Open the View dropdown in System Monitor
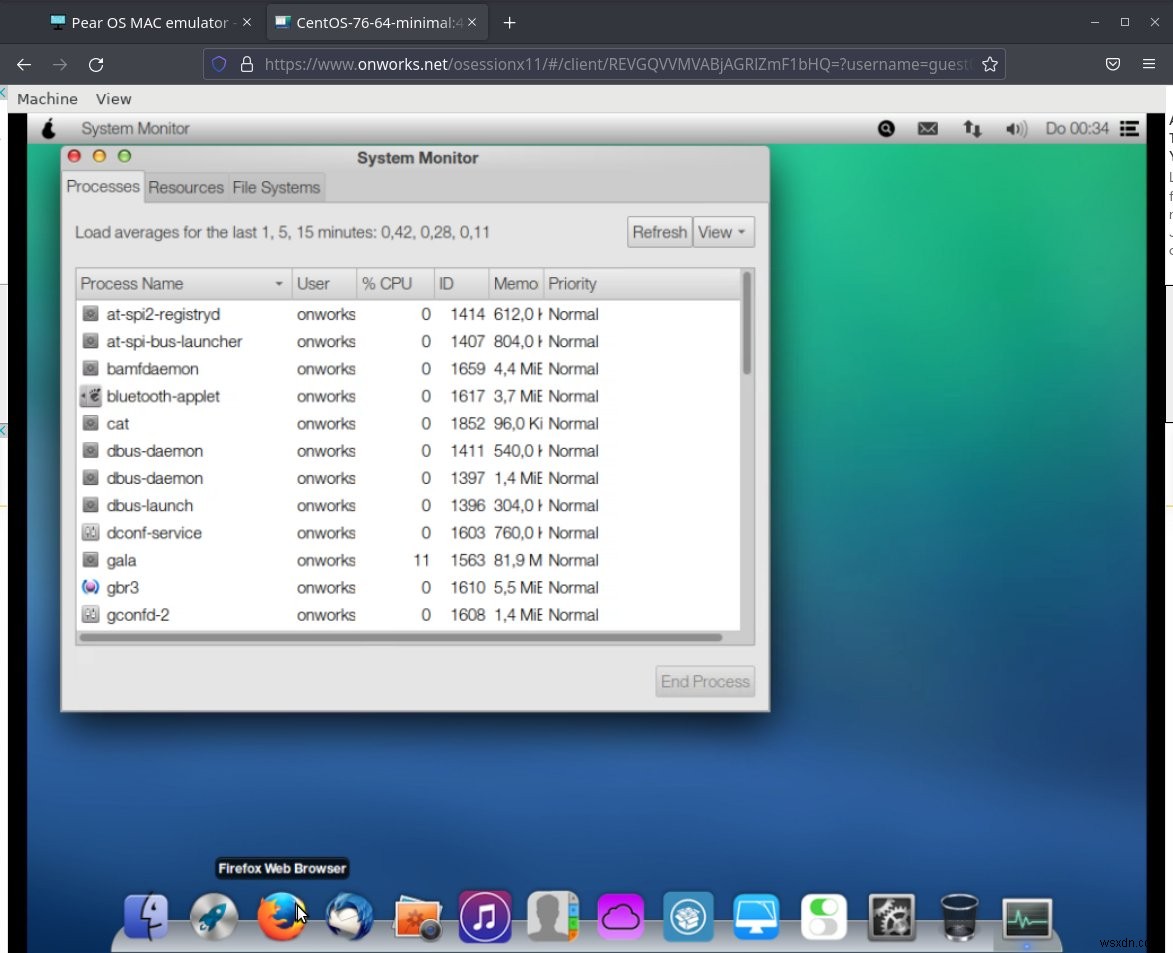This screenshot has width=1173, height=953. click(723, 231)
